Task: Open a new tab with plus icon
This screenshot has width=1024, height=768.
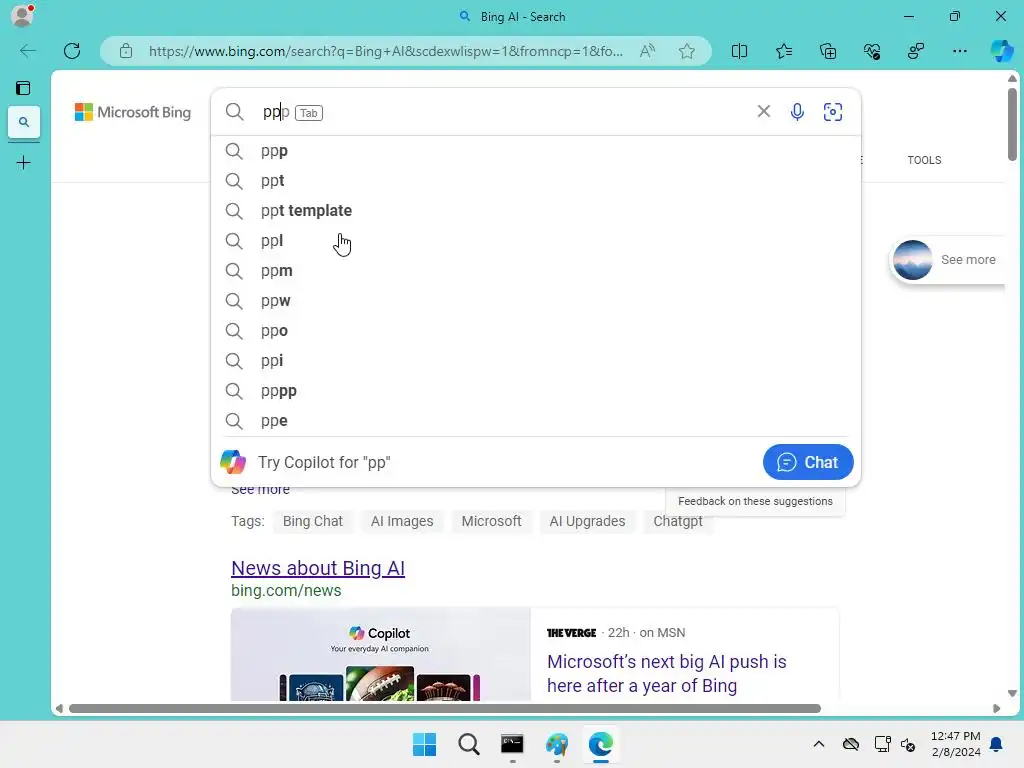Action: [24, 163]
